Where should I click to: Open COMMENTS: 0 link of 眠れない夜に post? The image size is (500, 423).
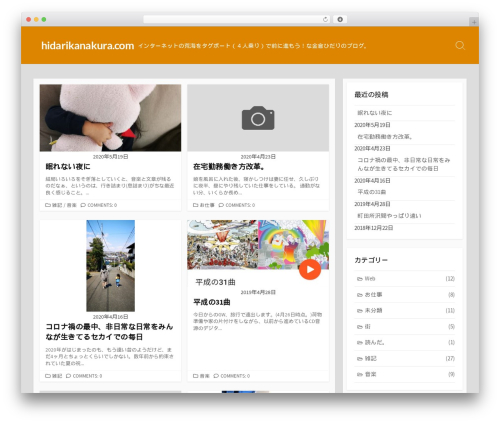click(102, 205)
